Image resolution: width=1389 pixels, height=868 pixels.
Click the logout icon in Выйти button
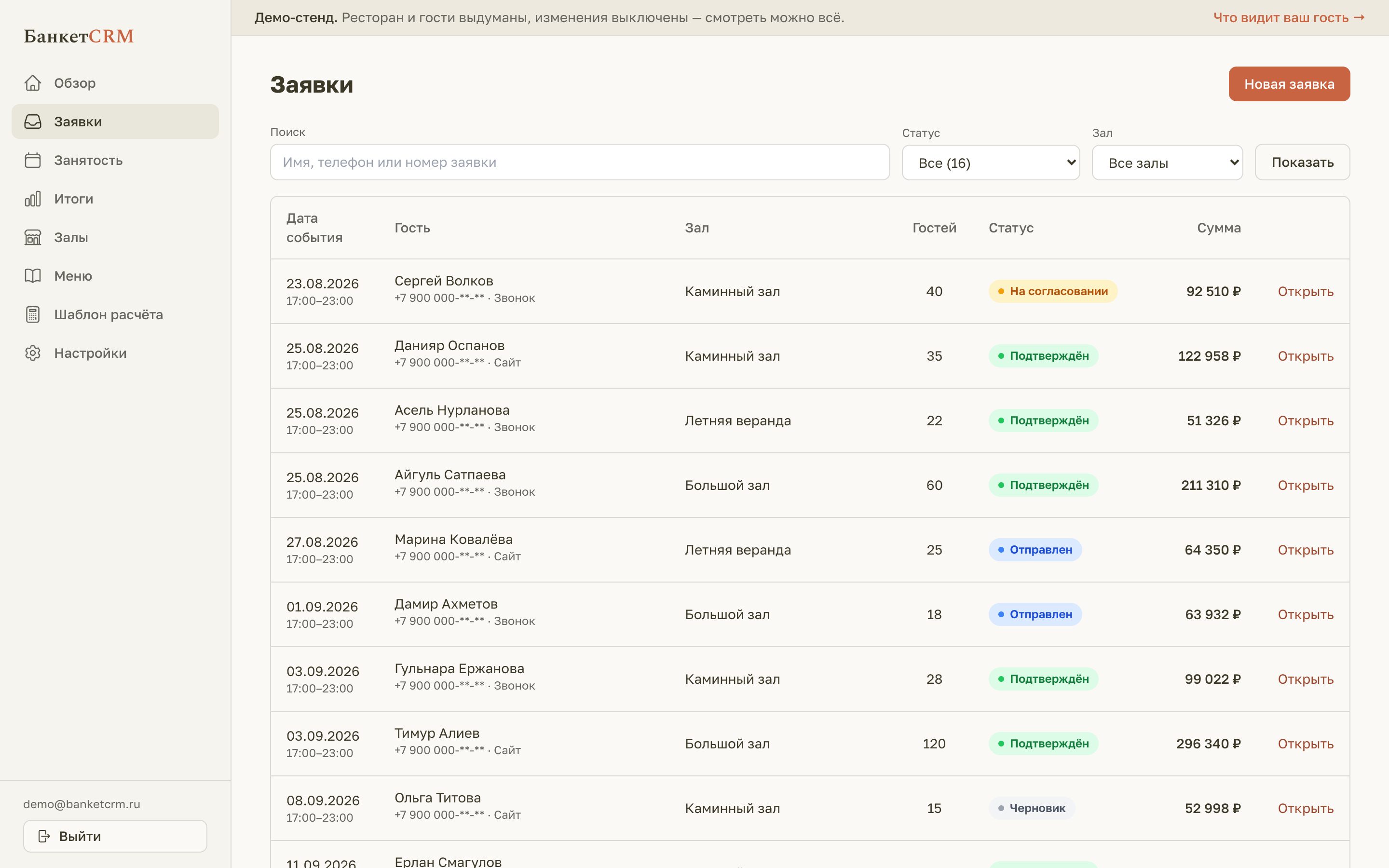pyautogui.click(x=44, y=836)
